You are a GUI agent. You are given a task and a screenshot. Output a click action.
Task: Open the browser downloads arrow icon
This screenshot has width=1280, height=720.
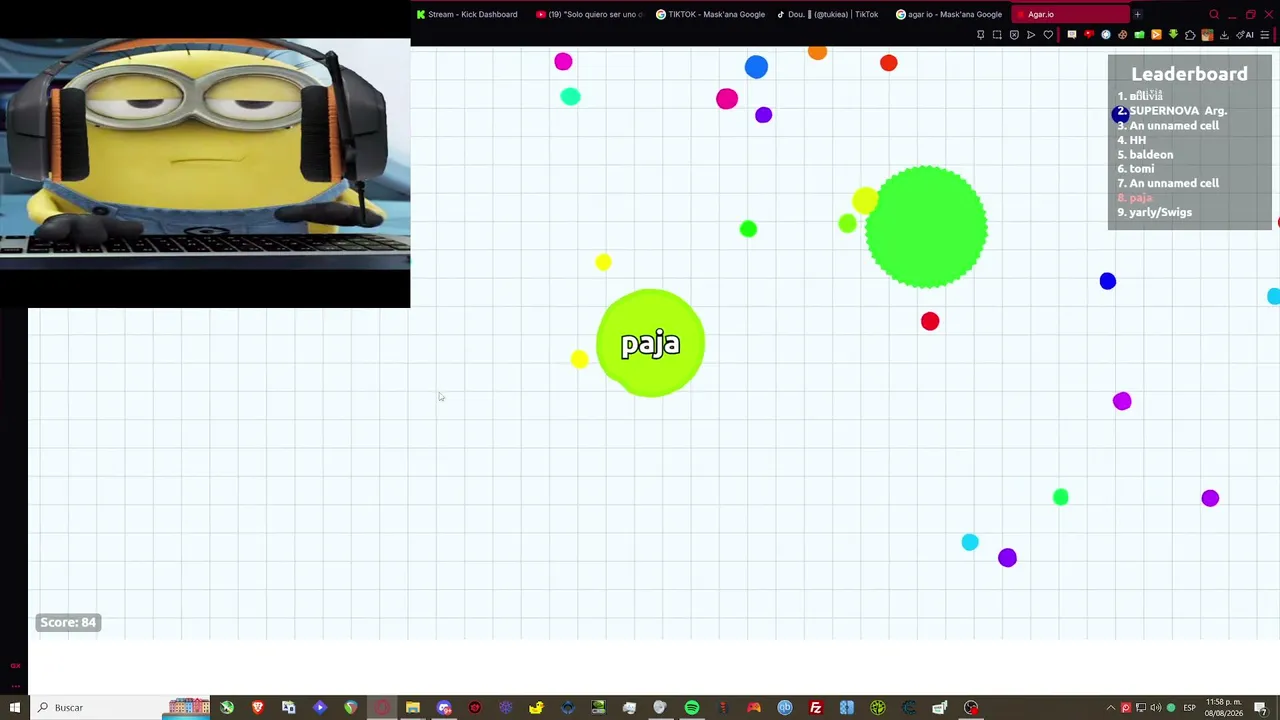[x=1224, y=35]
